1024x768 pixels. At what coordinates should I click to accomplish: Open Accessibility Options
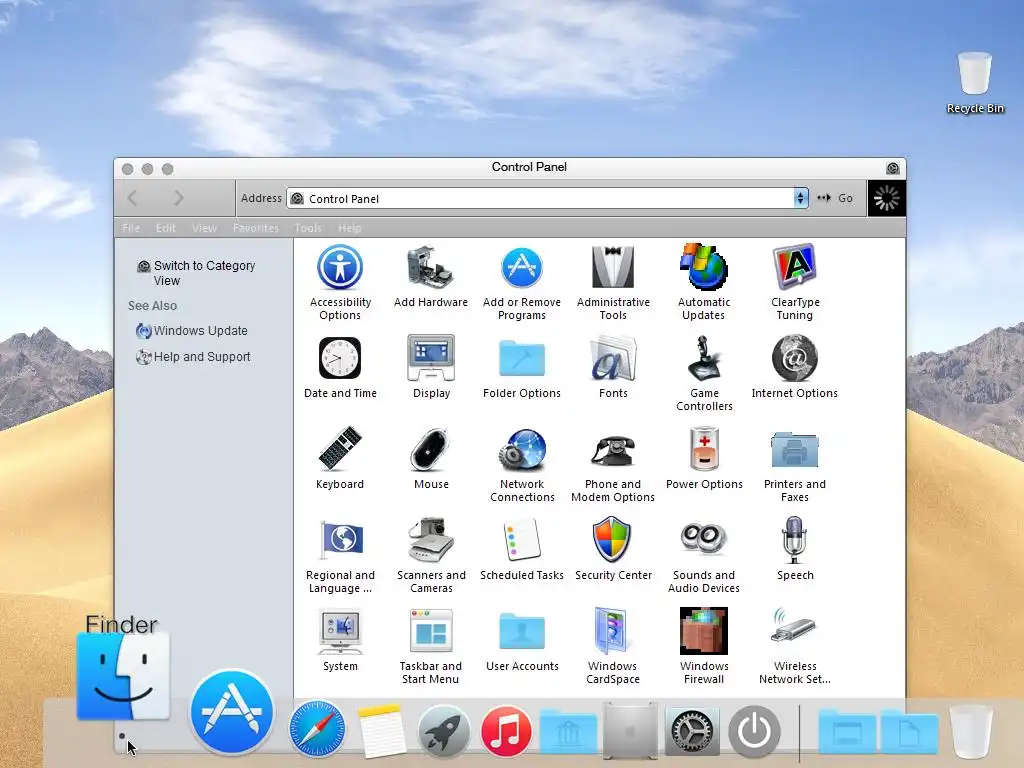340,281
